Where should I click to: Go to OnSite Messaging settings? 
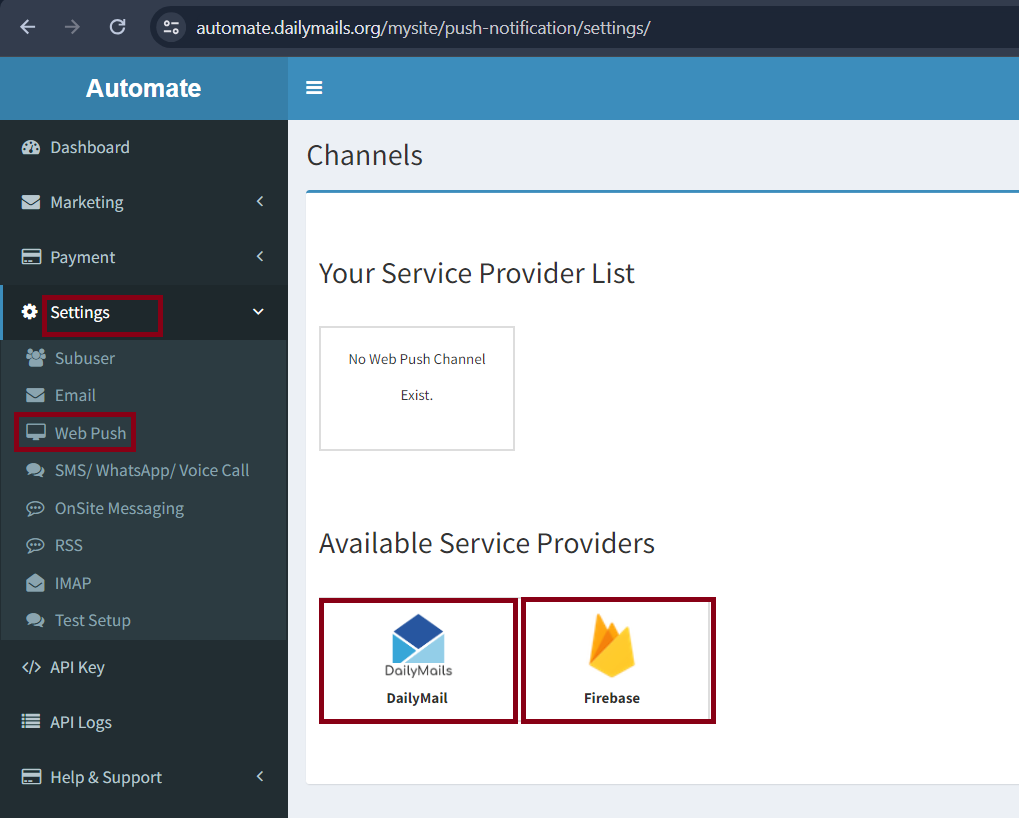click(119, 508)
